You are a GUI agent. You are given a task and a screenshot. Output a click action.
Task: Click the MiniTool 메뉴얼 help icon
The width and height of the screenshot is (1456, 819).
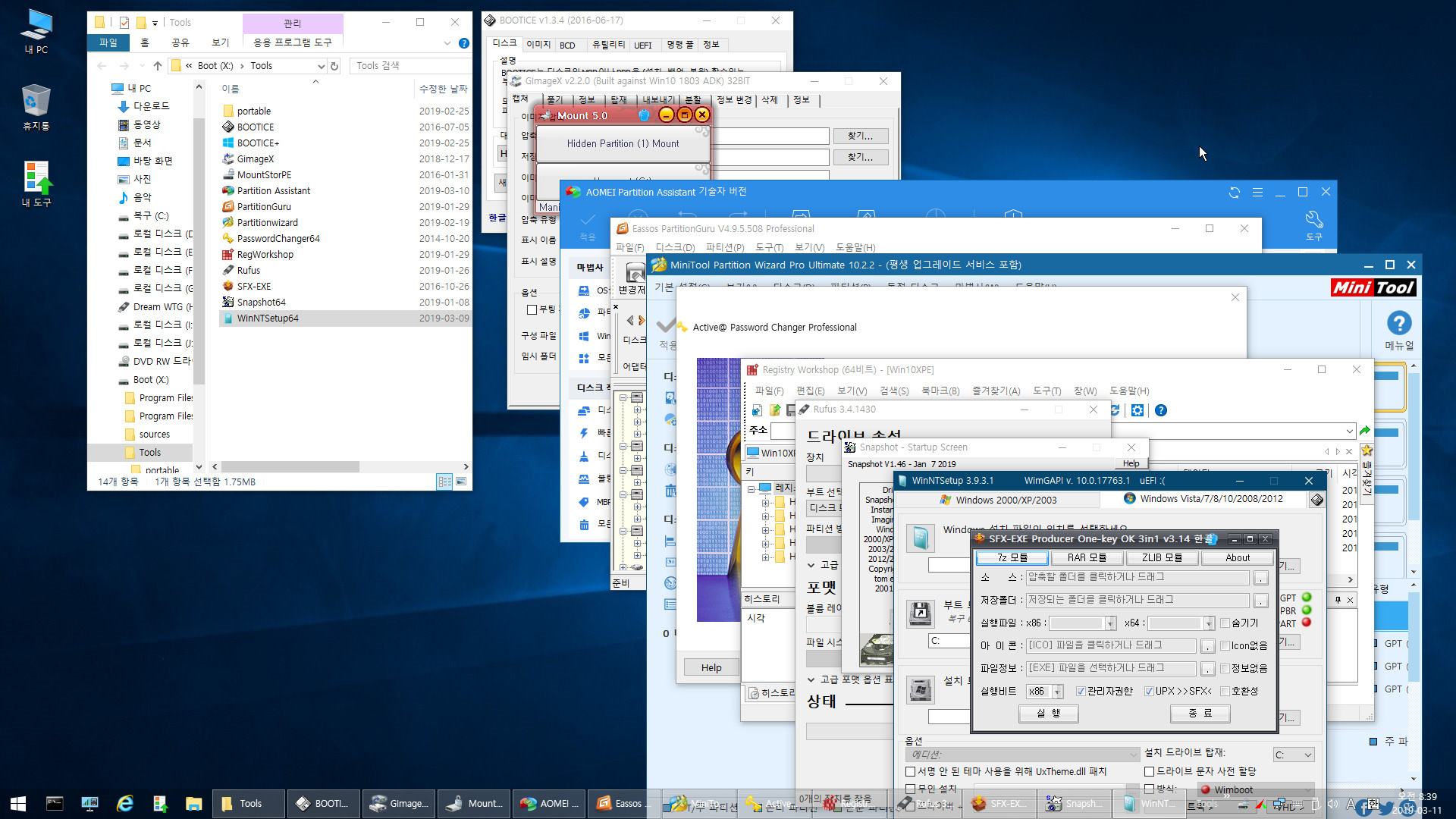click(1399, 331)
